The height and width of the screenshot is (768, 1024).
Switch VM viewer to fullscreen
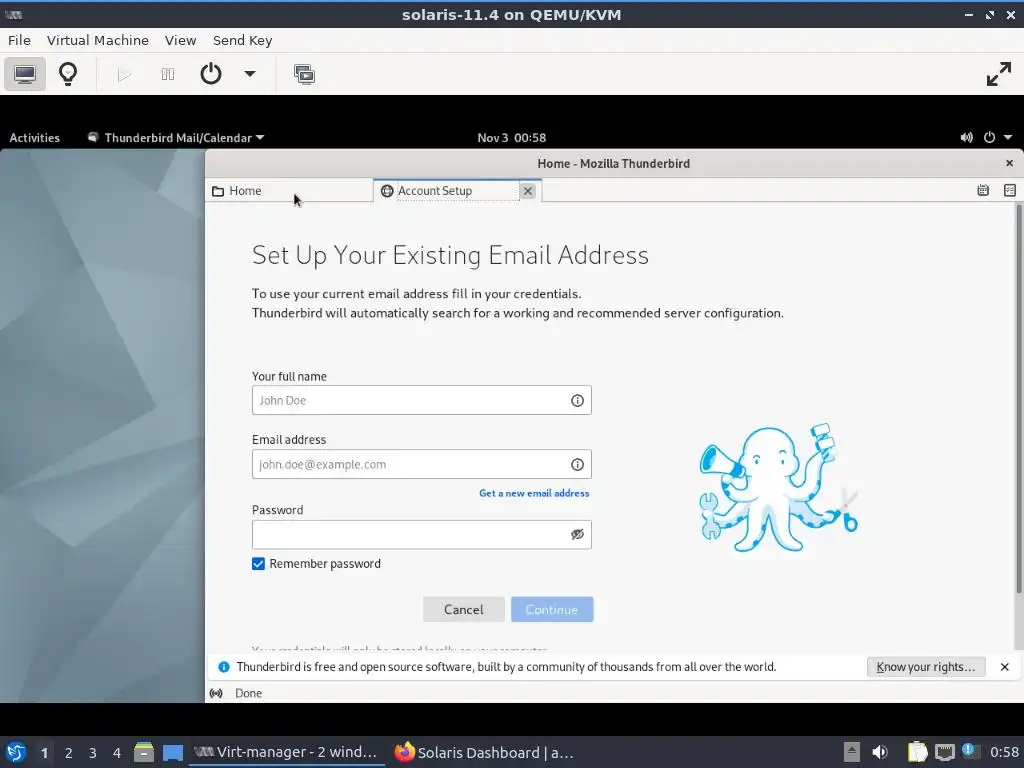point(999,74)
